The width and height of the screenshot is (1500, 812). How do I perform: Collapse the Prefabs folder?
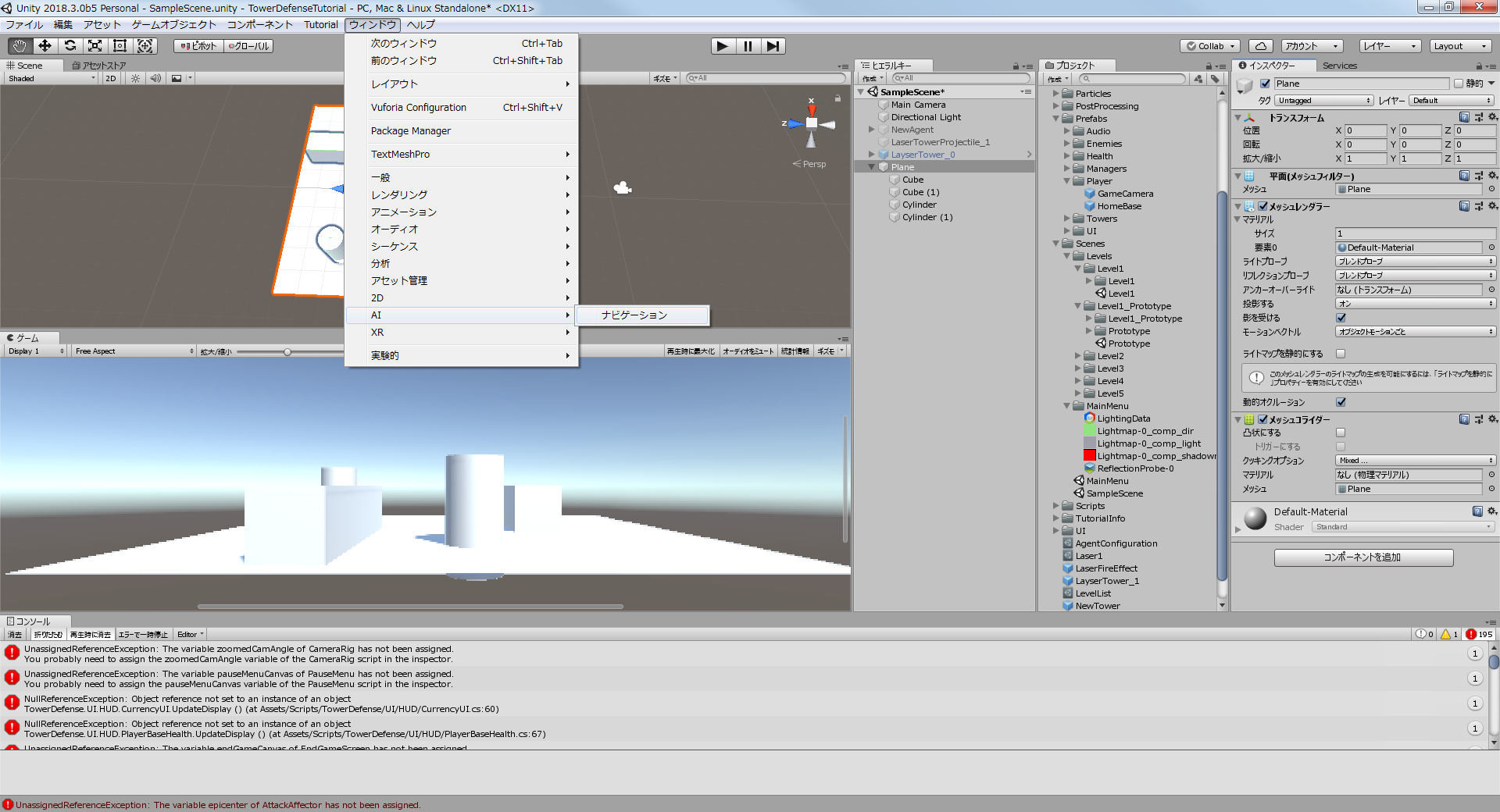pos(1056,119)
